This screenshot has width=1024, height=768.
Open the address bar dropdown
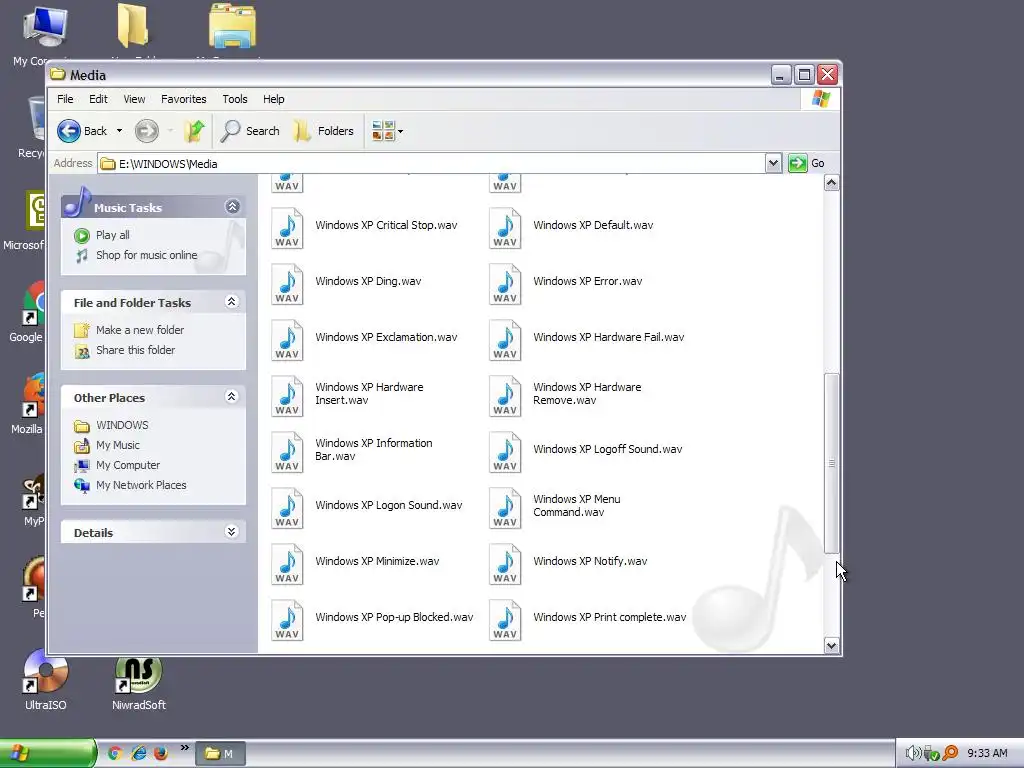(773, 163)
